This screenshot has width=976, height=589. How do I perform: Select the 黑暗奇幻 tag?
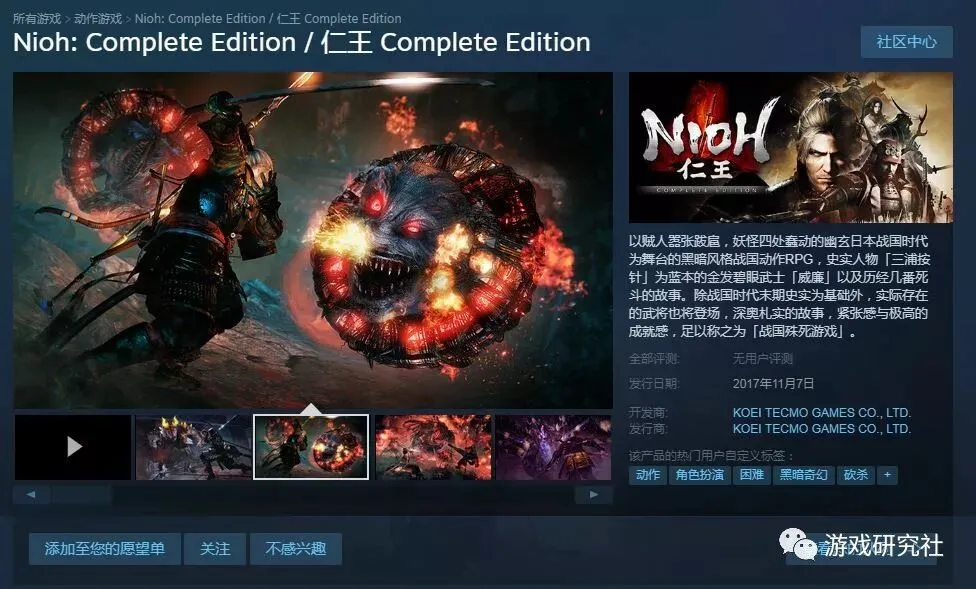(804, 475)
